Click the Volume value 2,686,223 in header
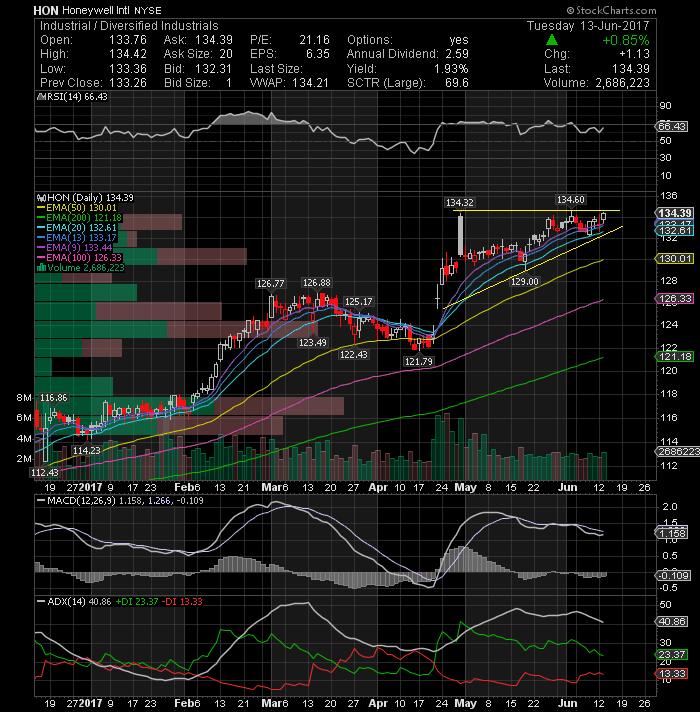The height and width of the screenshot is (712, 700). 622,83
